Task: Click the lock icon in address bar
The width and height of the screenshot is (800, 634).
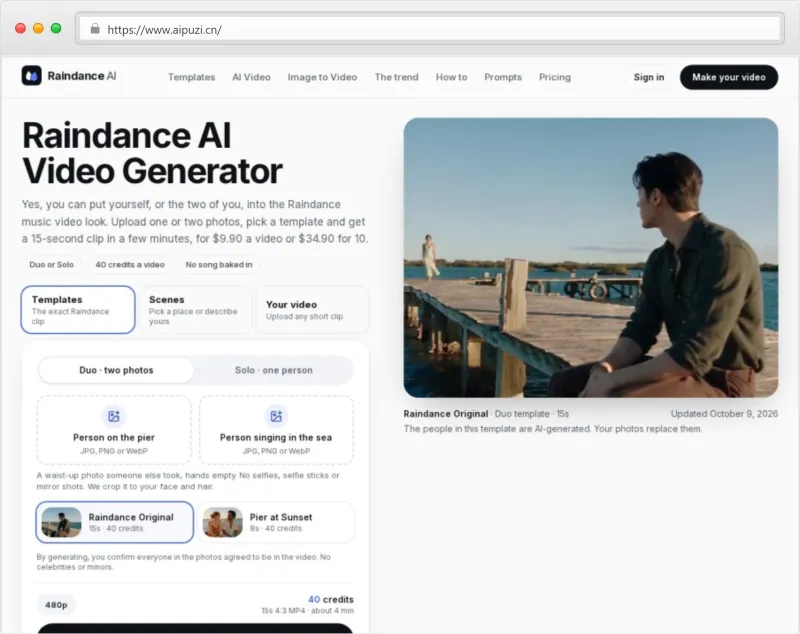Action: click(95, 29)
